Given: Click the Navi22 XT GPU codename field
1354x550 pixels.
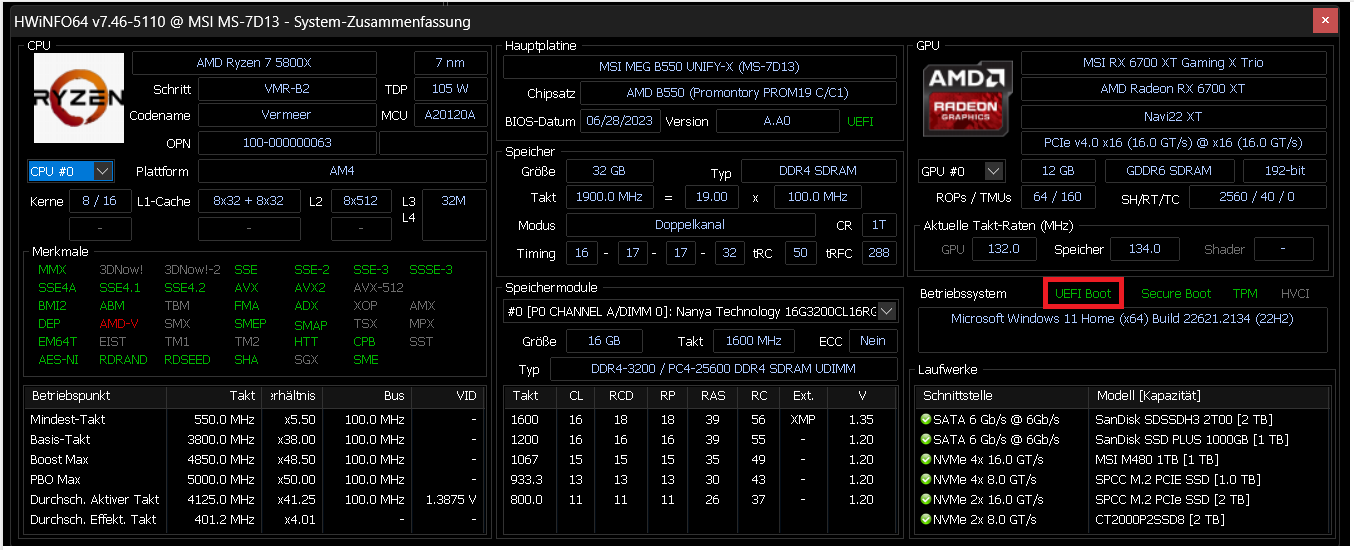Looking at the screenshot, I should (x=1173, y=117).
